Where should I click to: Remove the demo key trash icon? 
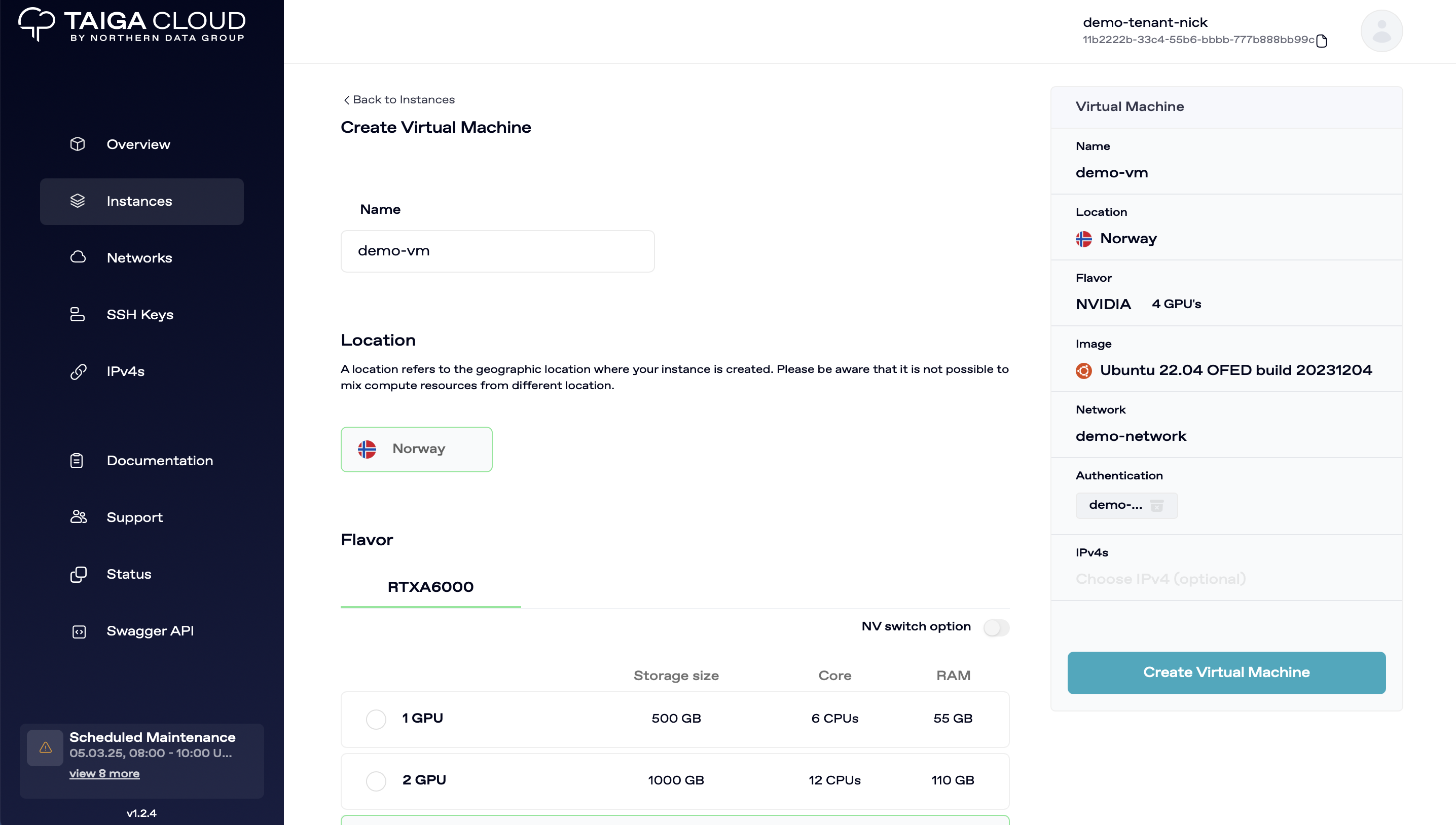click(x=1157, y=505)
